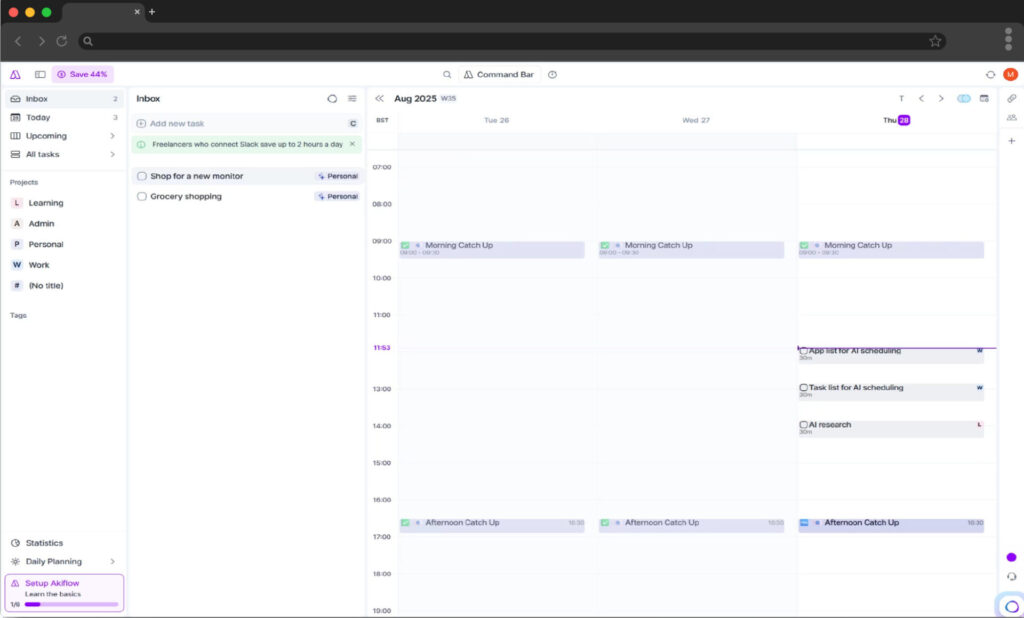Click Personal tag on Grocery shopping
Viewport: 1024px width, 618px height.
pyautogui.click(x=338, y=197)
